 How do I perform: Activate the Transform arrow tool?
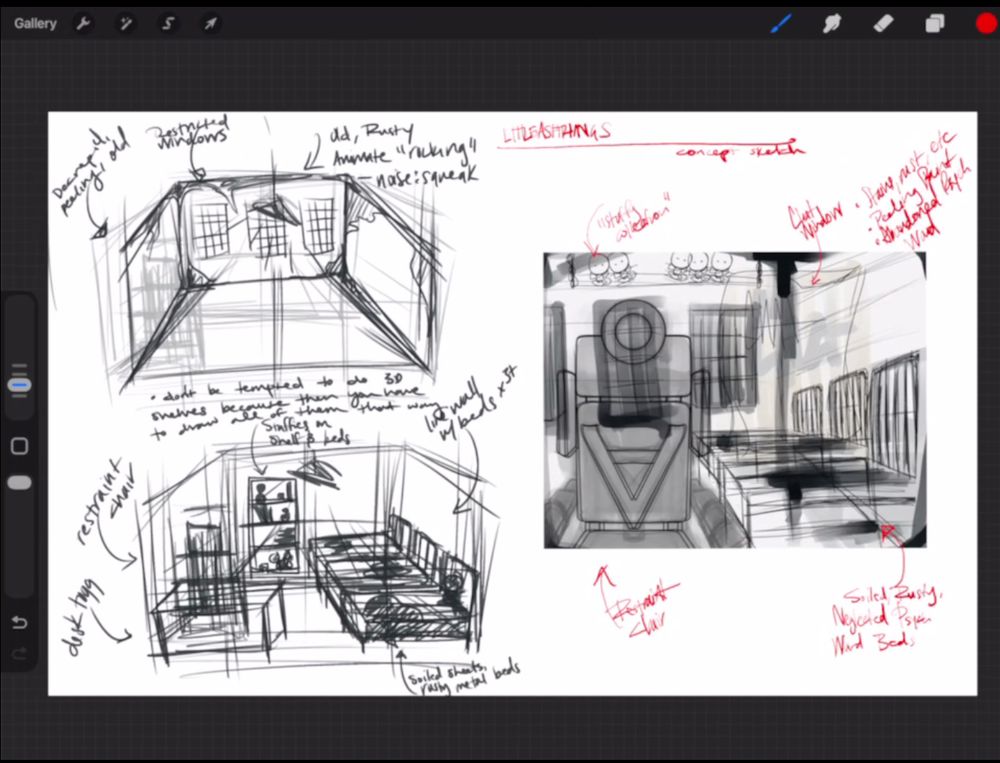pos(210,24)
